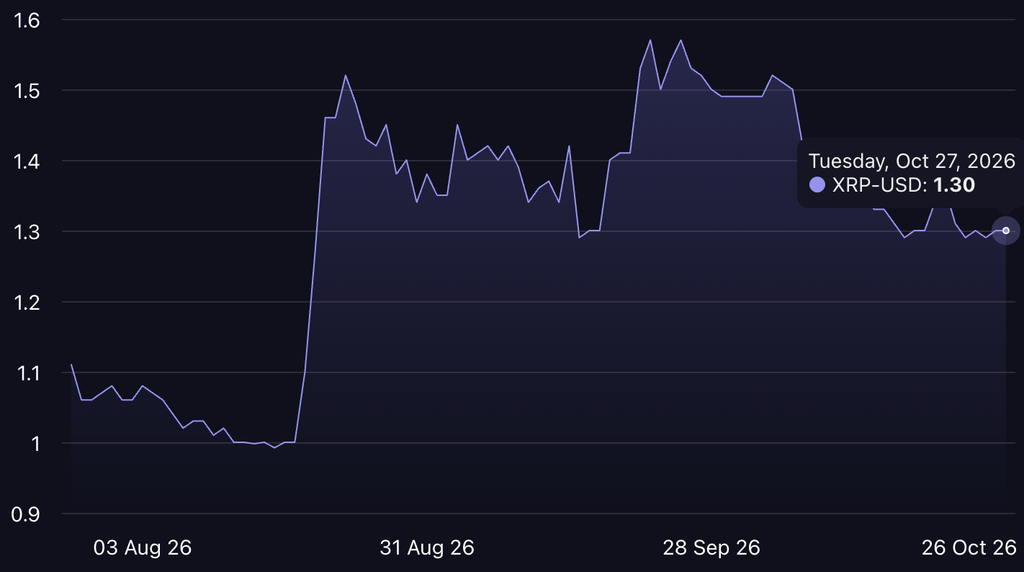Screen dimensions: 1024x572
Task: Click the 1.4 y-axis value
Action: click(27, 161)
